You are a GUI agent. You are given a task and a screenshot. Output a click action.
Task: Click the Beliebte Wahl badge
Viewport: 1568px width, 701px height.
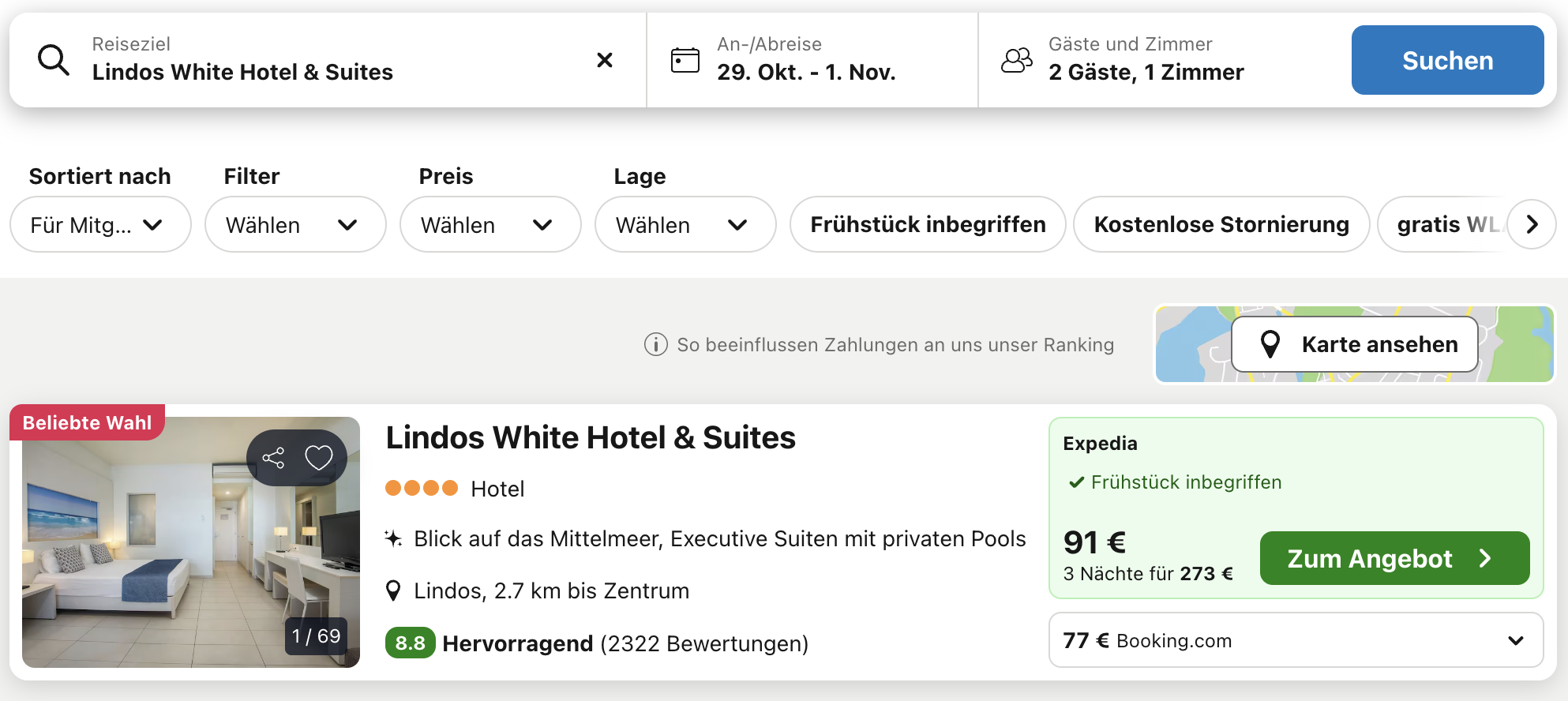click(87, 423)
